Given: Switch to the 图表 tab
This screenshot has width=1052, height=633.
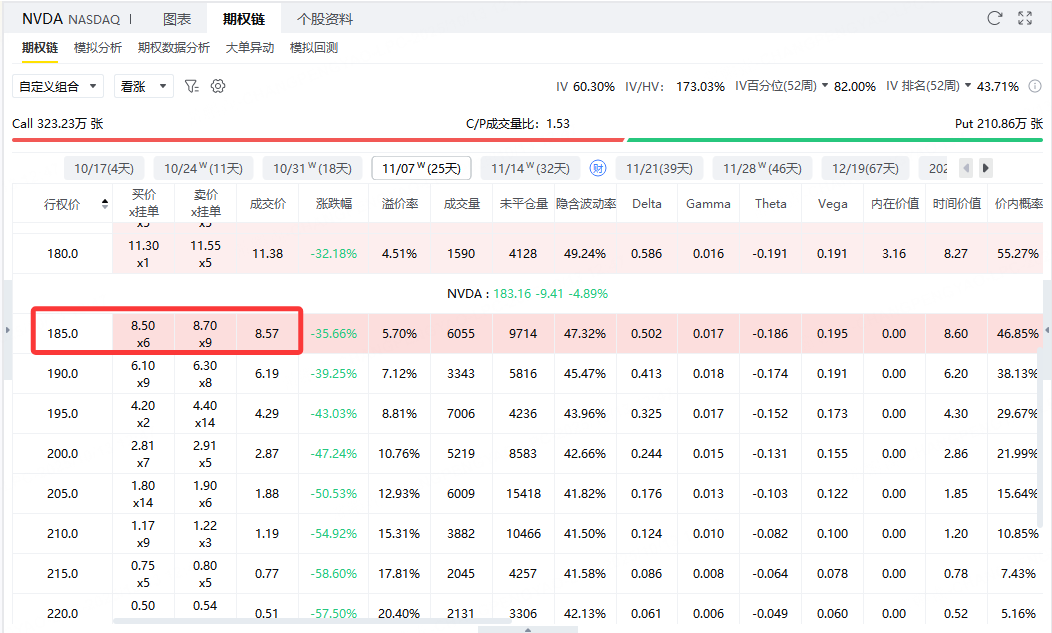Looking at the screenshot, I should tap(177, 19).
